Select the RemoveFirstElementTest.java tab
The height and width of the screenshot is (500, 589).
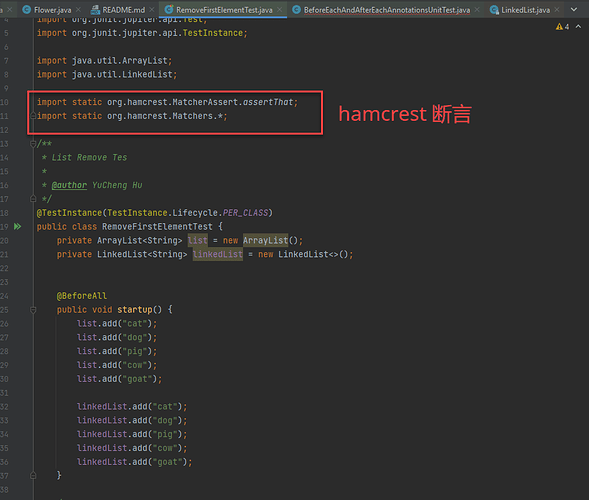pos(224,10)
